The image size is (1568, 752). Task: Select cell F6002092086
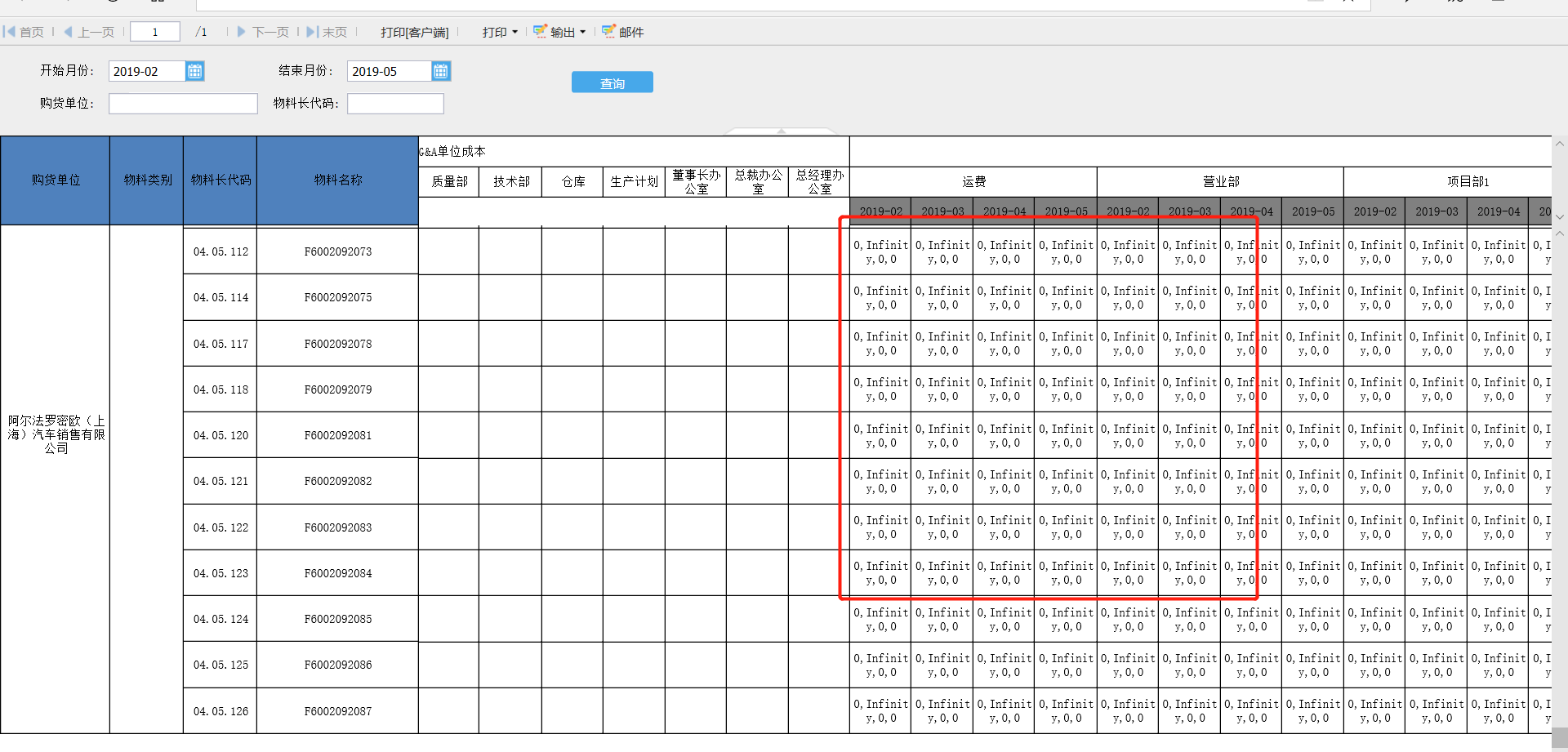337,665
